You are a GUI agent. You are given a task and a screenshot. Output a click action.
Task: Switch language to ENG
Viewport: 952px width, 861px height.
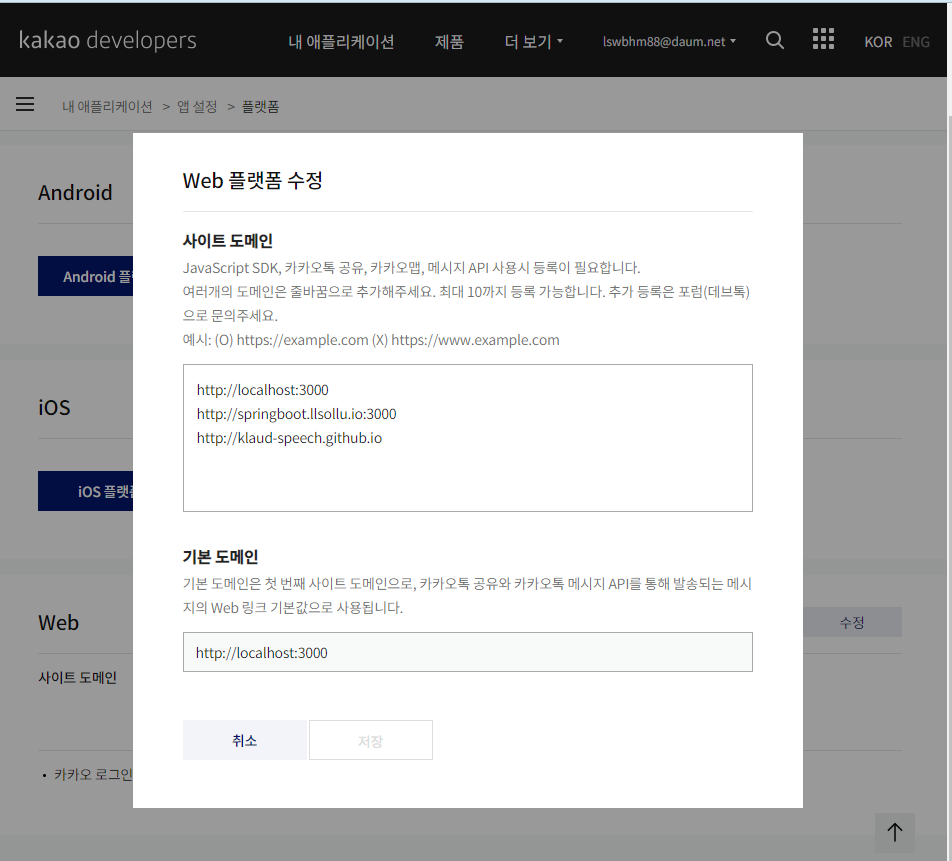tap(916, 42)
